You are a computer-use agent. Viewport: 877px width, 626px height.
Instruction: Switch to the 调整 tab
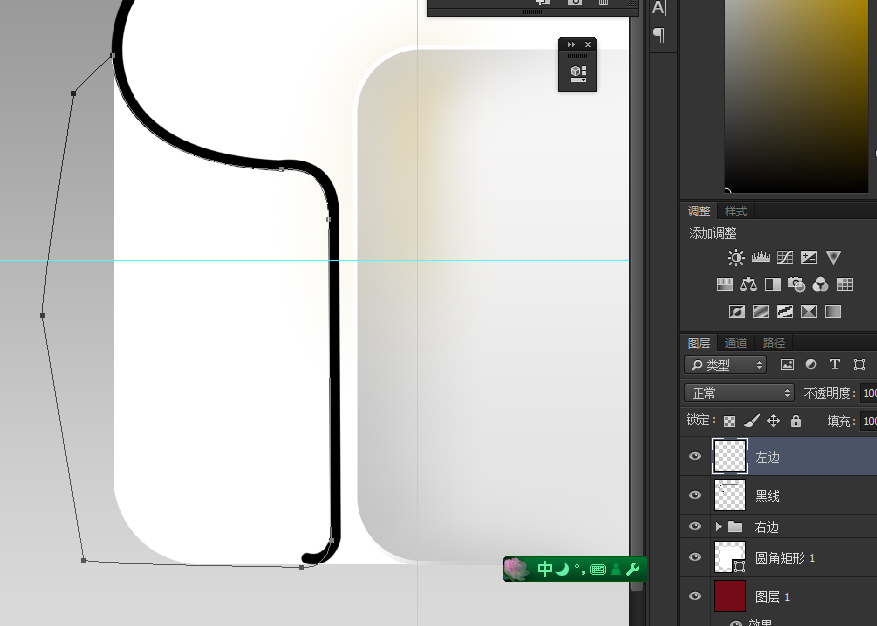tap(699, 211)
